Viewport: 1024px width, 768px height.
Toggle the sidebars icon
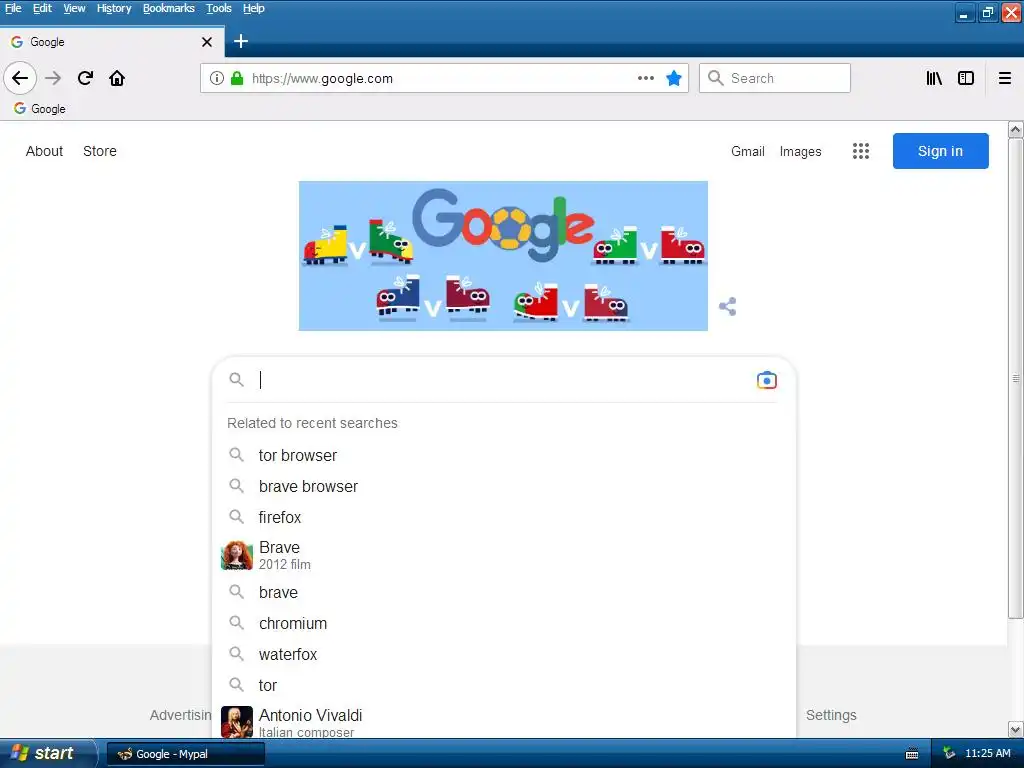(x=966, y=78)
